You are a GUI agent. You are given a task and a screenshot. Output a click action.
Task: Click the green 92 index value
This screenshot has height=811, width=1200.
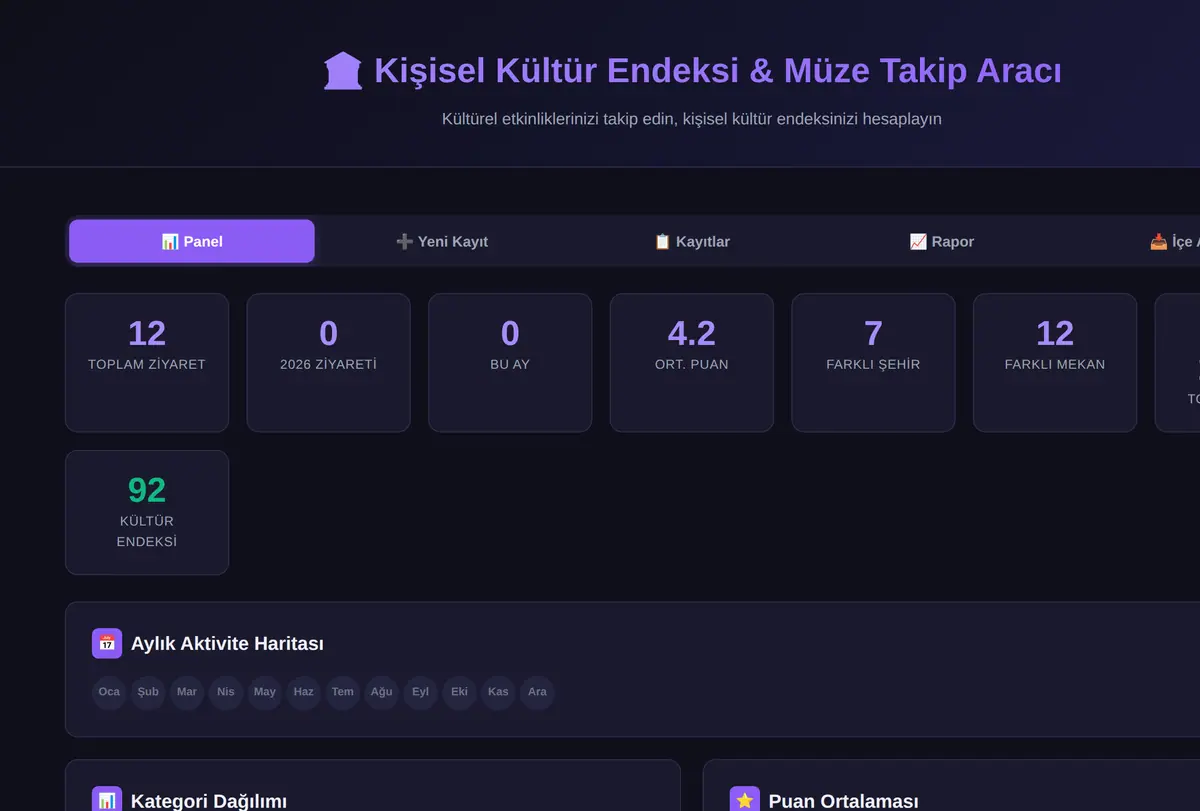(147, 490)
